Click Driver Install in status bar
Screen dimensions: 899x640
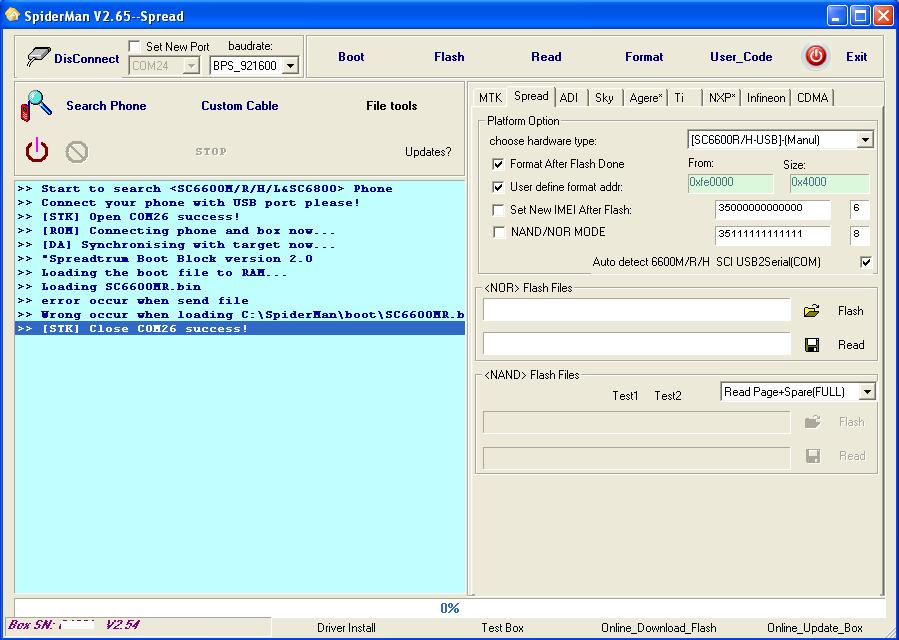click(x=346, y=628)
